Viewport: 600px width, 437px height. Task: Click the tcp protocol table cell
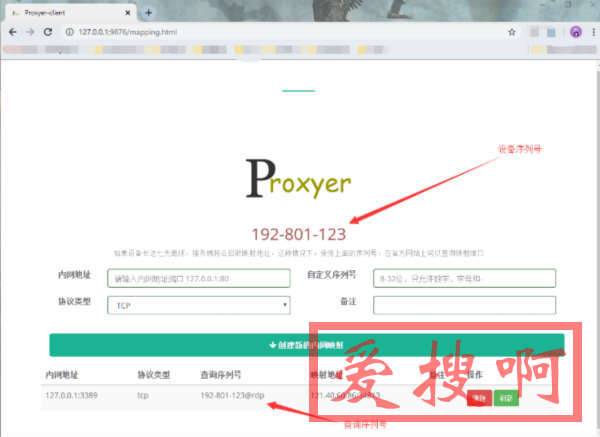(x=143, y=395)
